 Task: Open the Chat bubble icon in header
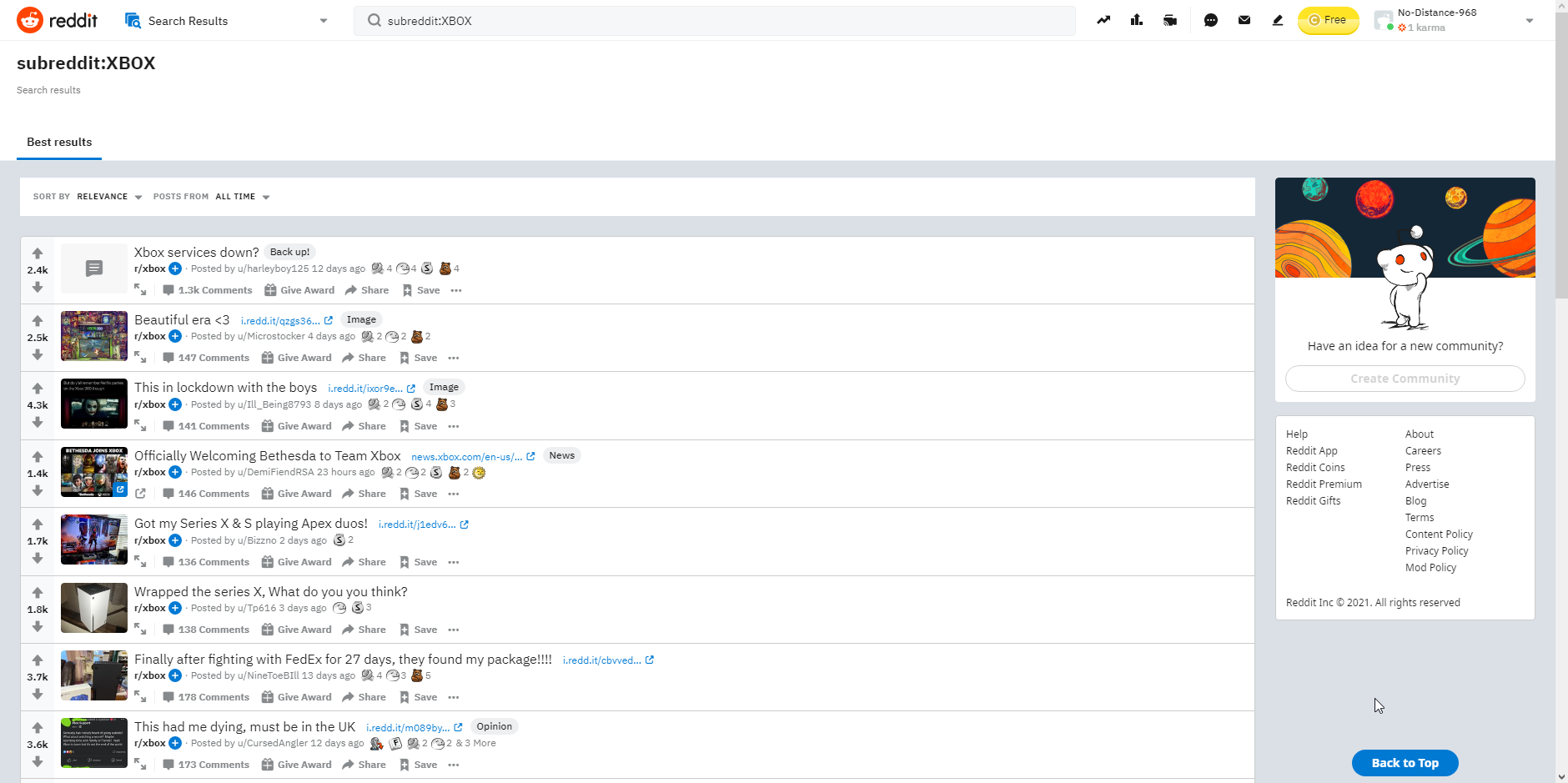1211,20
